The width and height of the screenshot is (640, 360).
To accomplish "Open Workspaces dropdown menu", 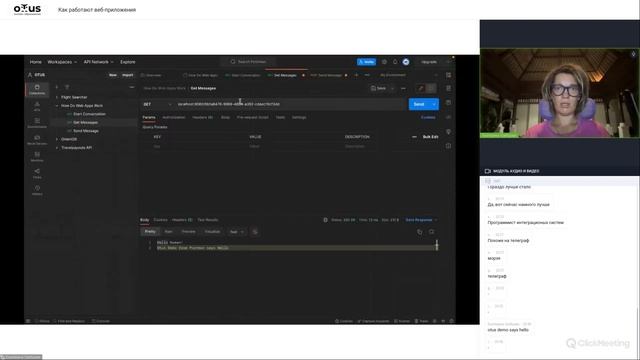I will 62,62.
